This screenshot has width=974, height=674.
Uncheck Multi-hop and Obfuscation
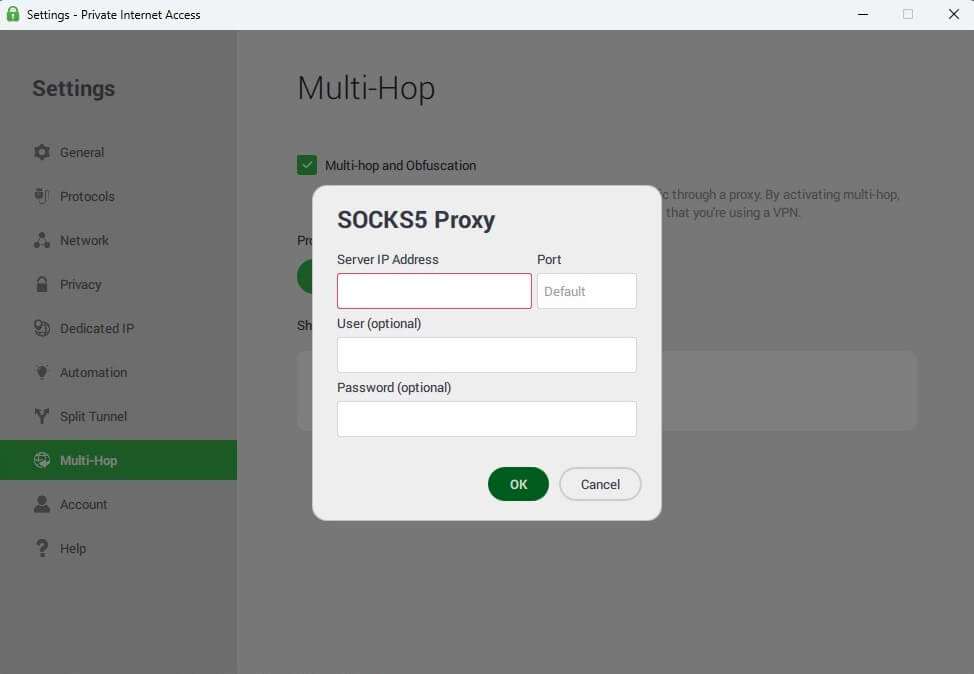coord(306,165)
